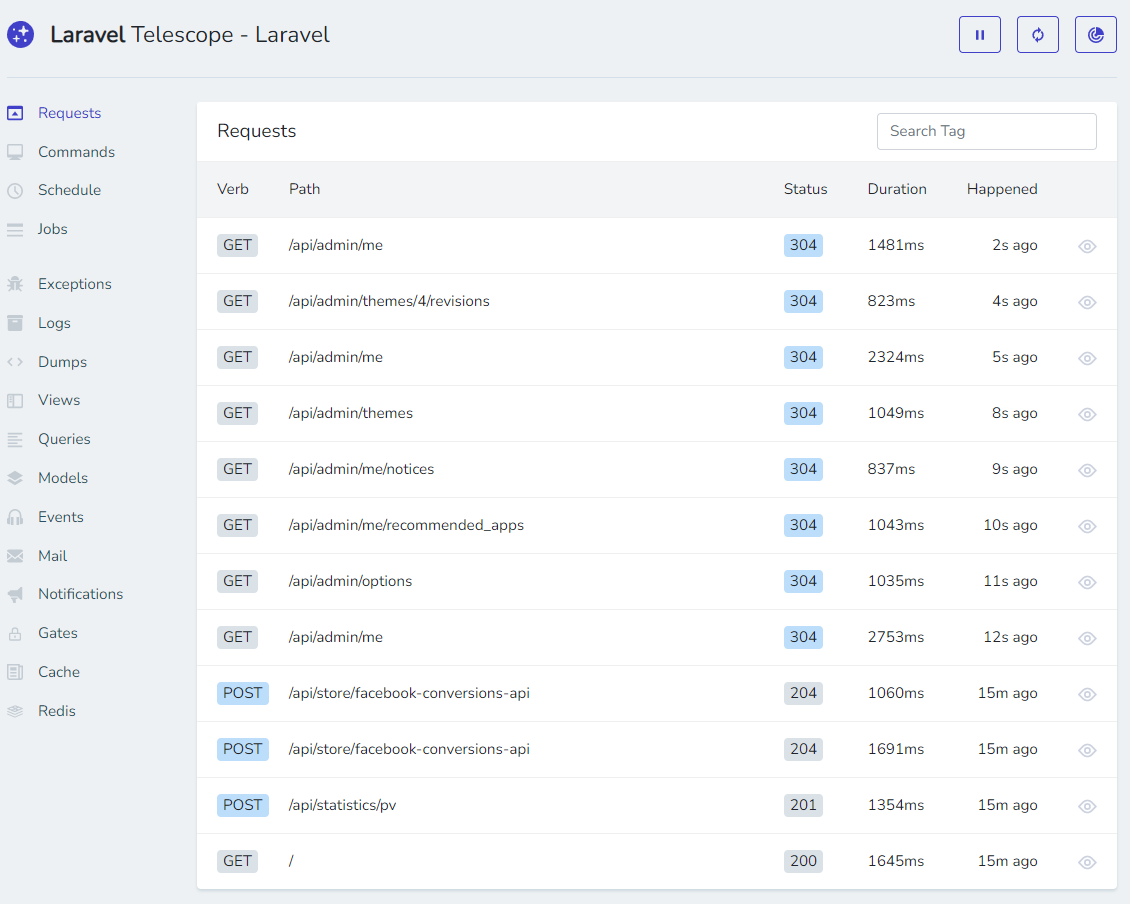Screen dimensions: 1130x904
Task: Open the Redis stack icon
Action: click(x=15, y=711)
